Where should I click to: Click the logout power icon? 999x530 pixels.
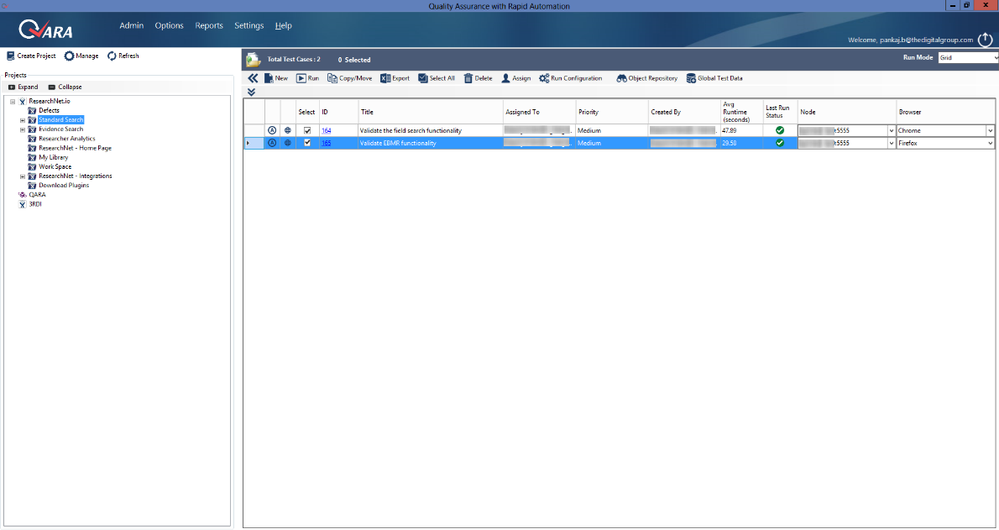[985, 39]
